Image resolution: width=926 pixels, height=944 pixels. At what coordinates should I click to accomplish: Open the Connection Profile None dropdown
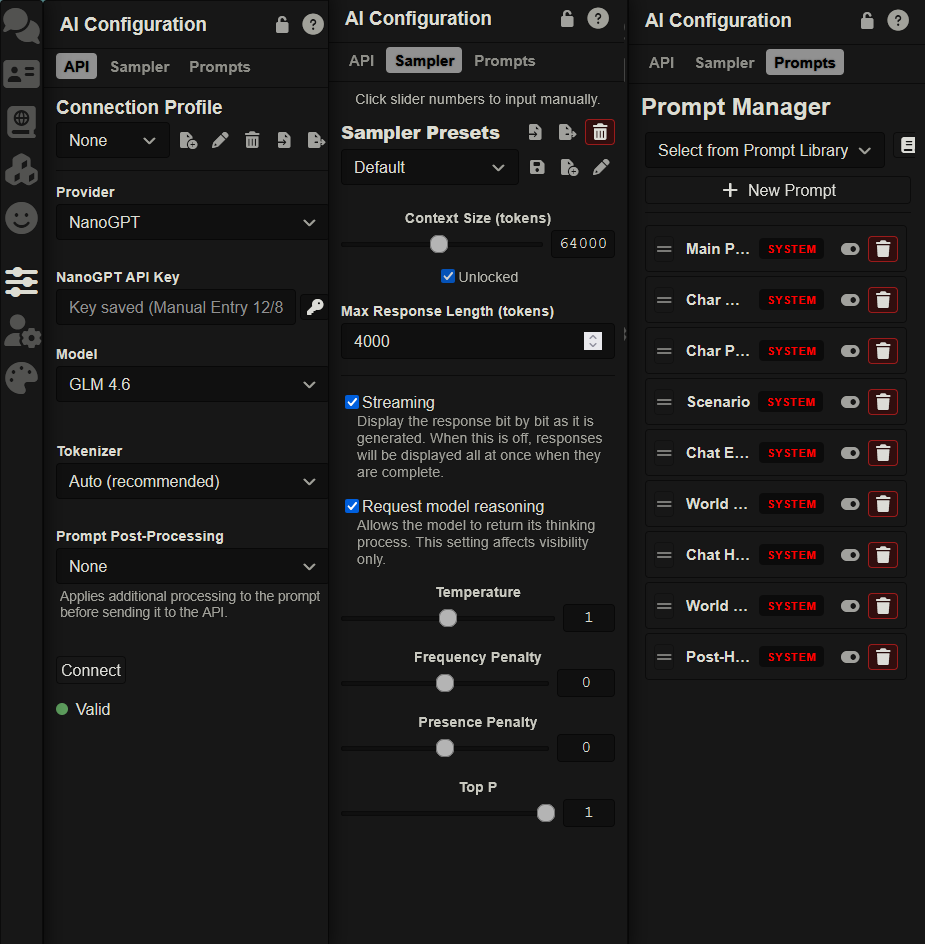[x=113, y=140]
